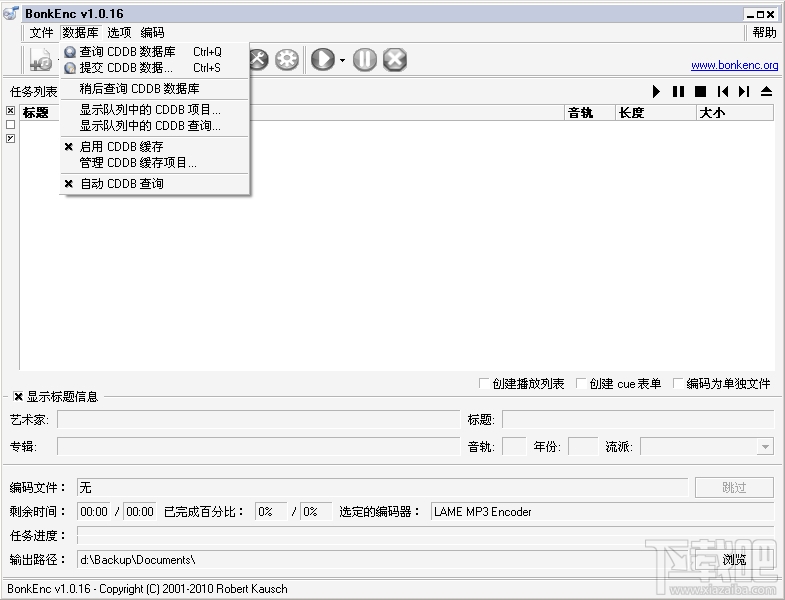Close the 数据库 menu in the menu bar
785x600 pixels.
(x=80, y=33)
